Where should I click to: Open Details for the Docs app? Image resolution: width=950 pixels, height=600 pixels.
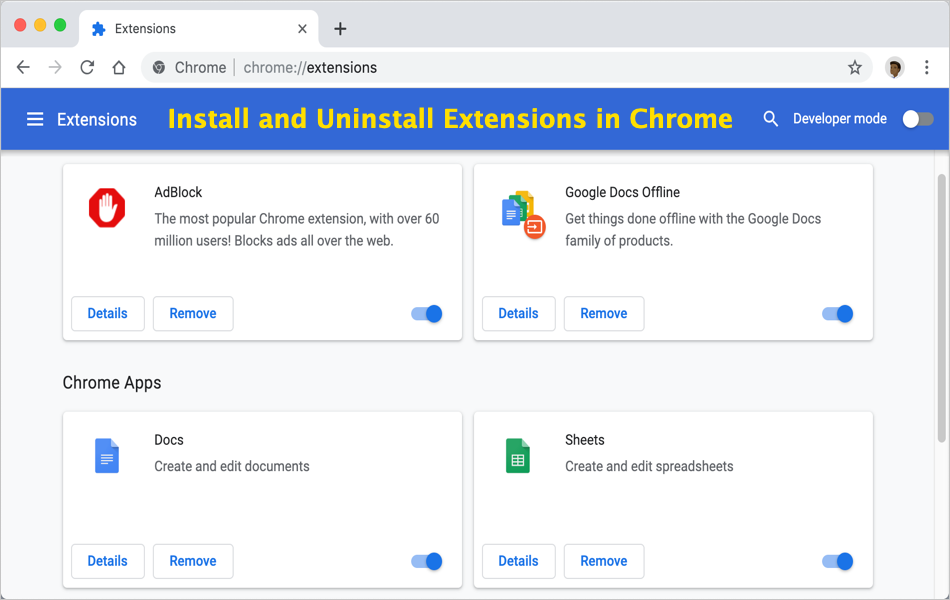(108, 561)
